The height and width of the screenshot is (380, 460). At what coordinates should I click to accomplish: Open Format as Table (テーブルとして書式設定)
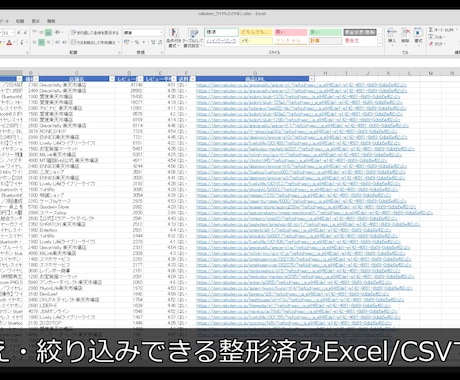click(x=193, y=38)
